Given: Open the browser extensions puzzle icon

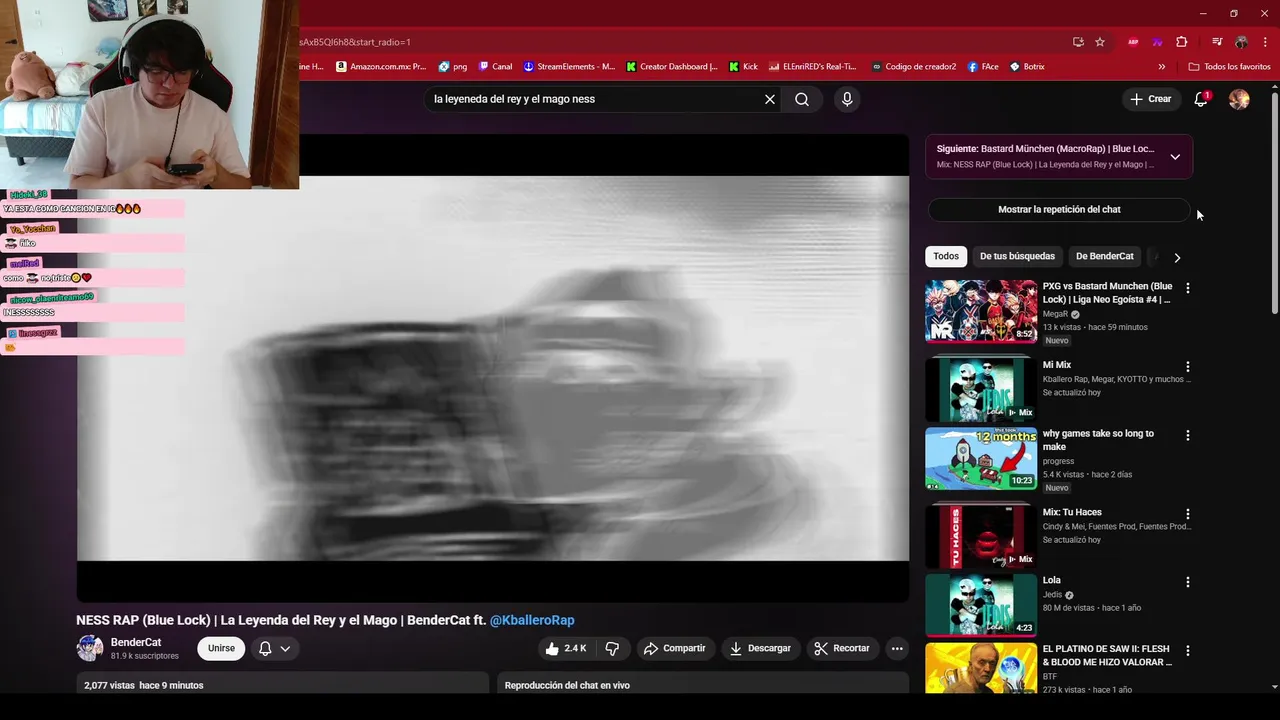Looking at the screenshot, I should pos(1181,42).
